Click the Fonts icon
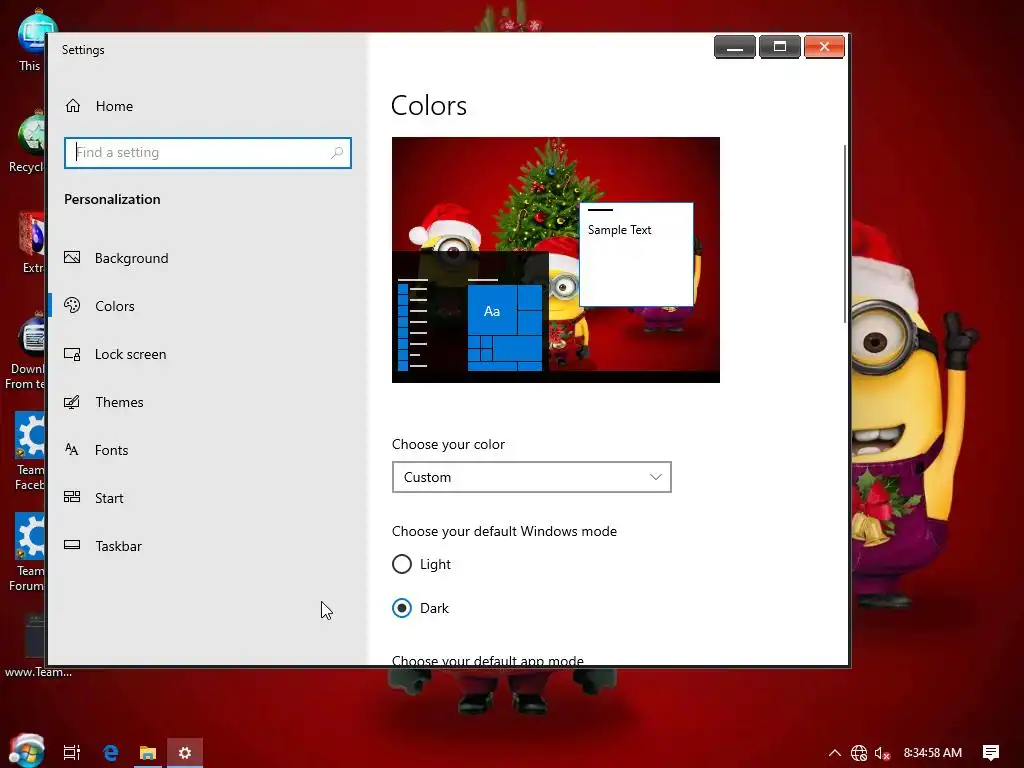The width and height of the screenshot is (1024, 768). click(x=72, y=449)
